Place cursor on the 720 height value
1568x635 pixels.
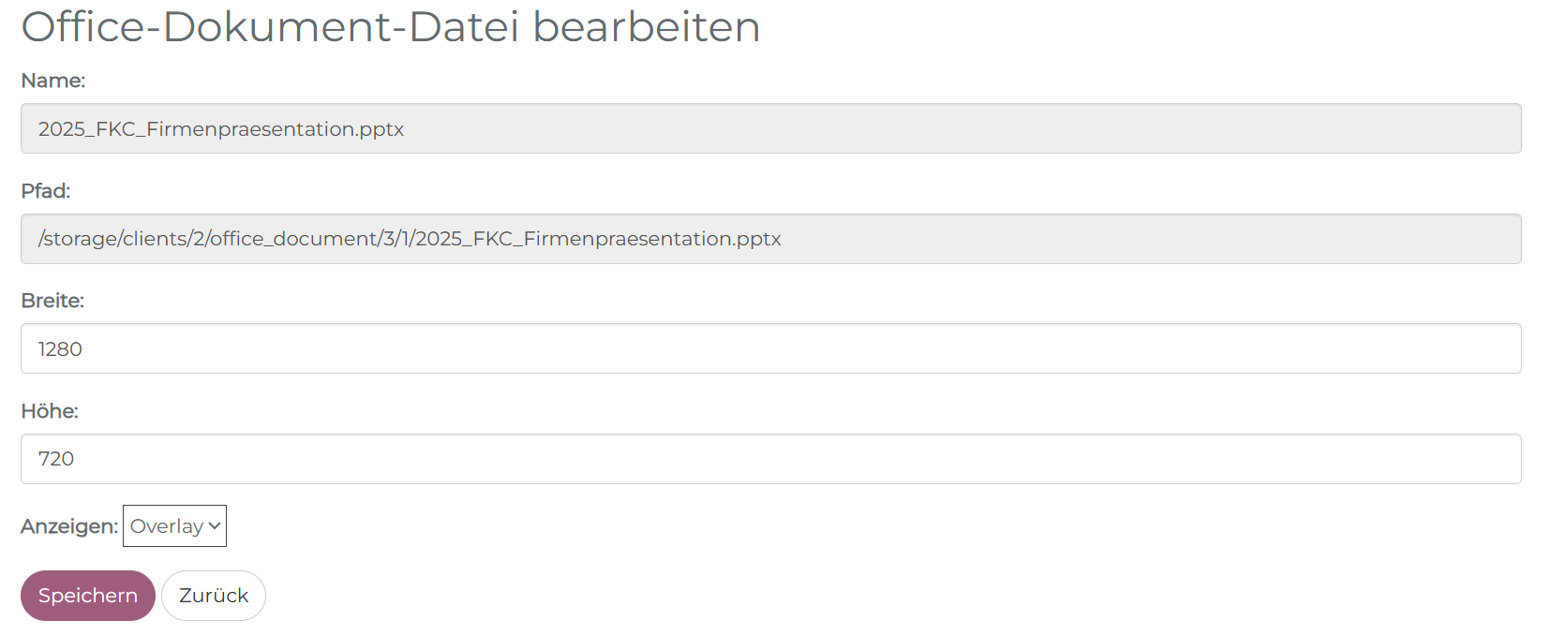pos(56,459)
